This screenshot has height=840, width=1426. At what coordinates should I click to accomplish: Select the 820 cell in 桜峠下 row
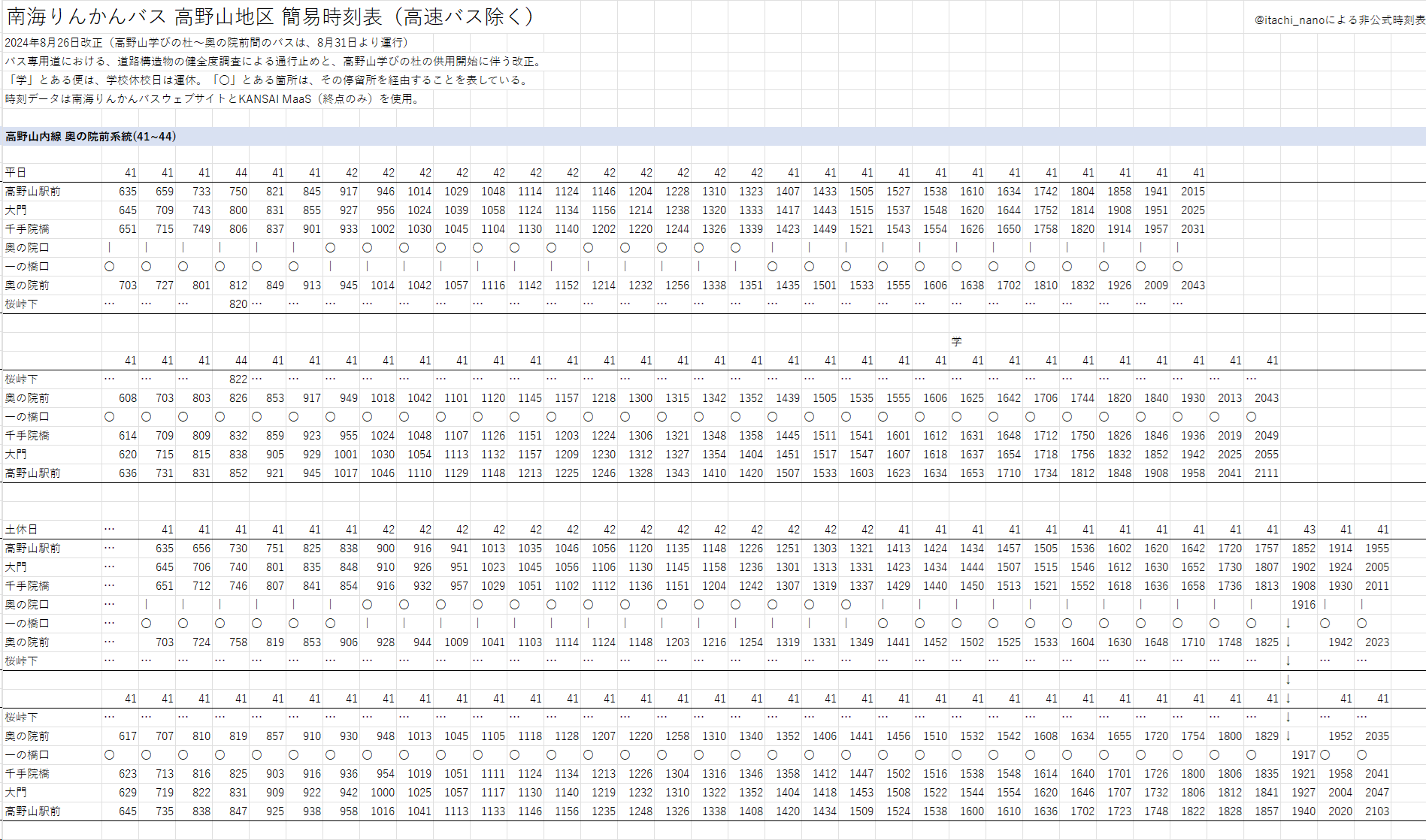click(x=238, y=304)
